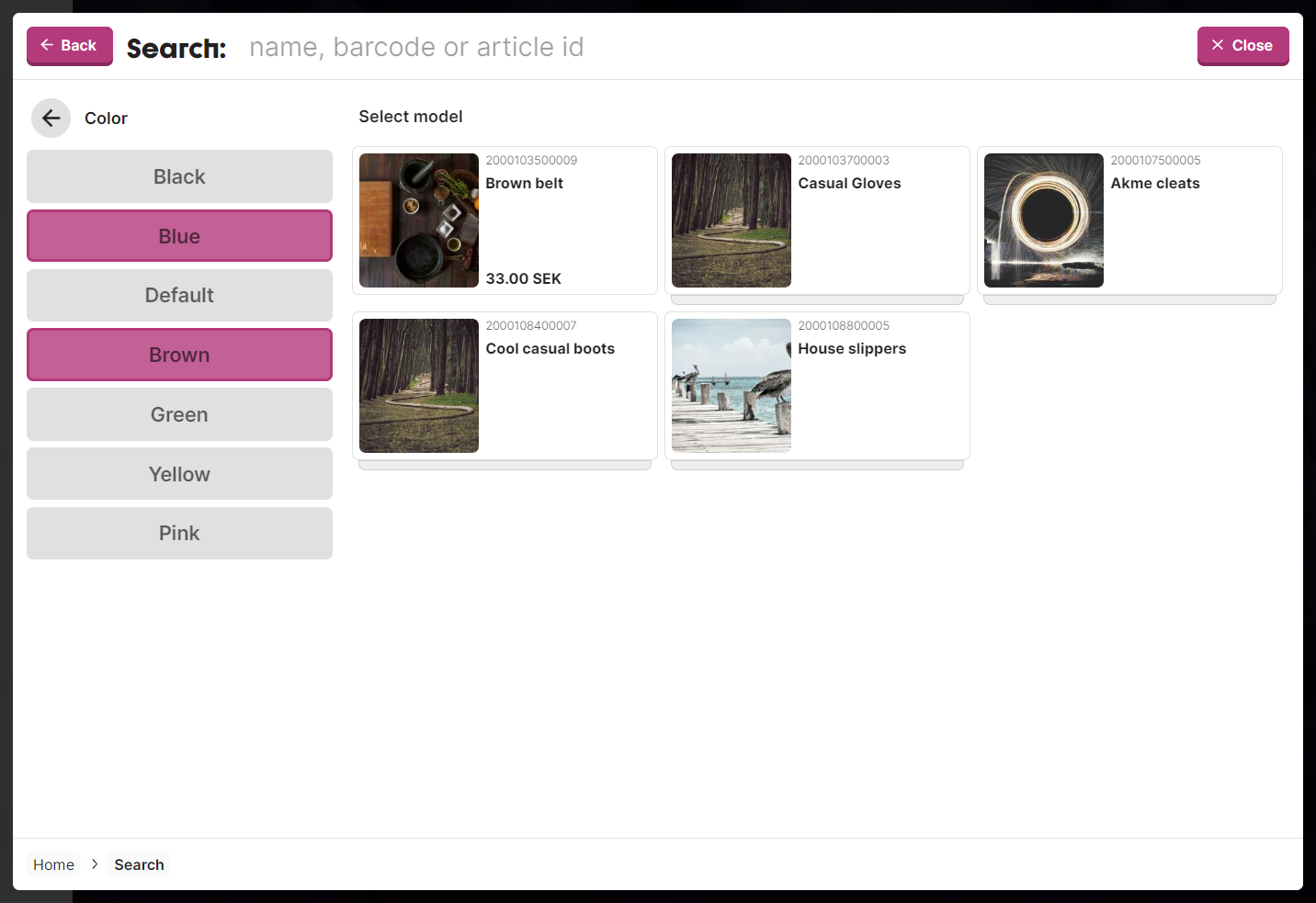Enable the Black color filter
Viewport: 1316px width, 903px height.
click(x=179, y=175)
